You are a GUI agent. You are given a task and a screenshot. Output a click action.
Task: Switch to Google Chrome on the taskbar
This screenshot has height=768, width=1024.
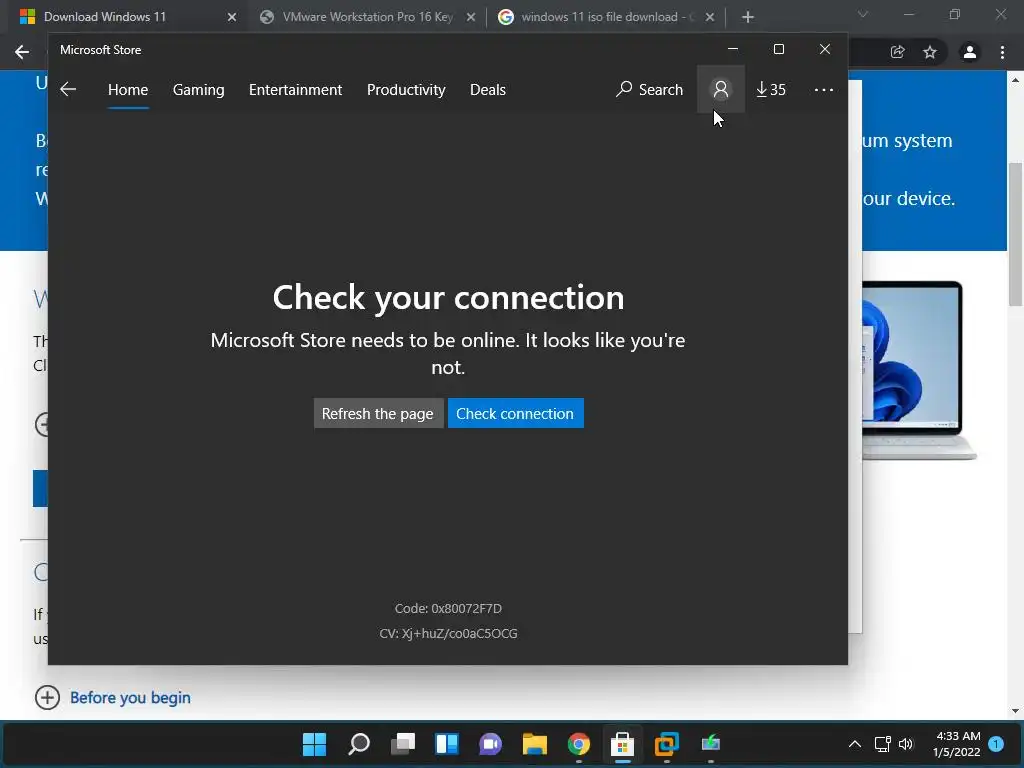(579, 744)
